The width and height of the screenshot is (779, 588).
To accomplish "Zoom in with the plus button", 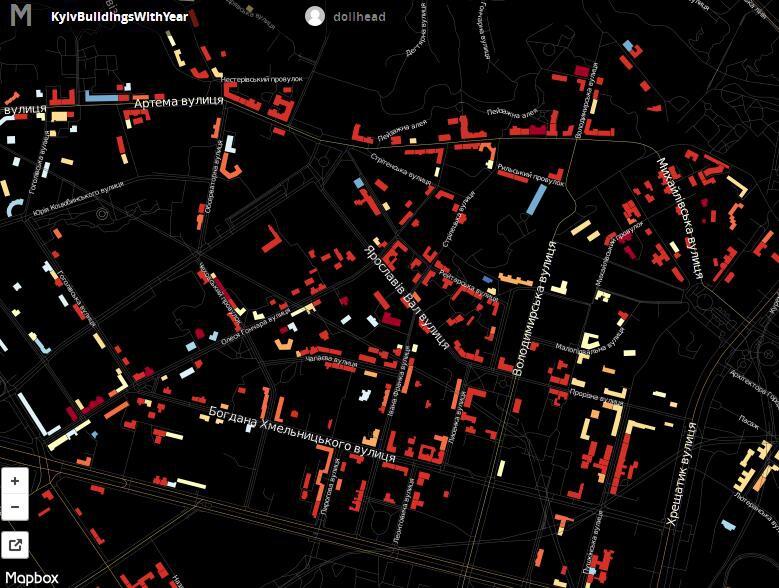I will pyautogui.click(x=15, y=481).
